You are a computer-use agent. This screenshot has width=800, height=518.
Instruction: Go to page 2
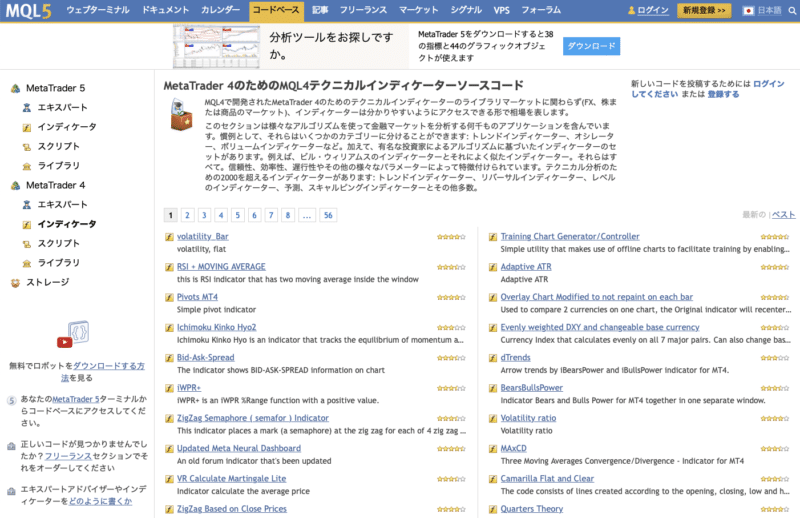coord(187,215)
